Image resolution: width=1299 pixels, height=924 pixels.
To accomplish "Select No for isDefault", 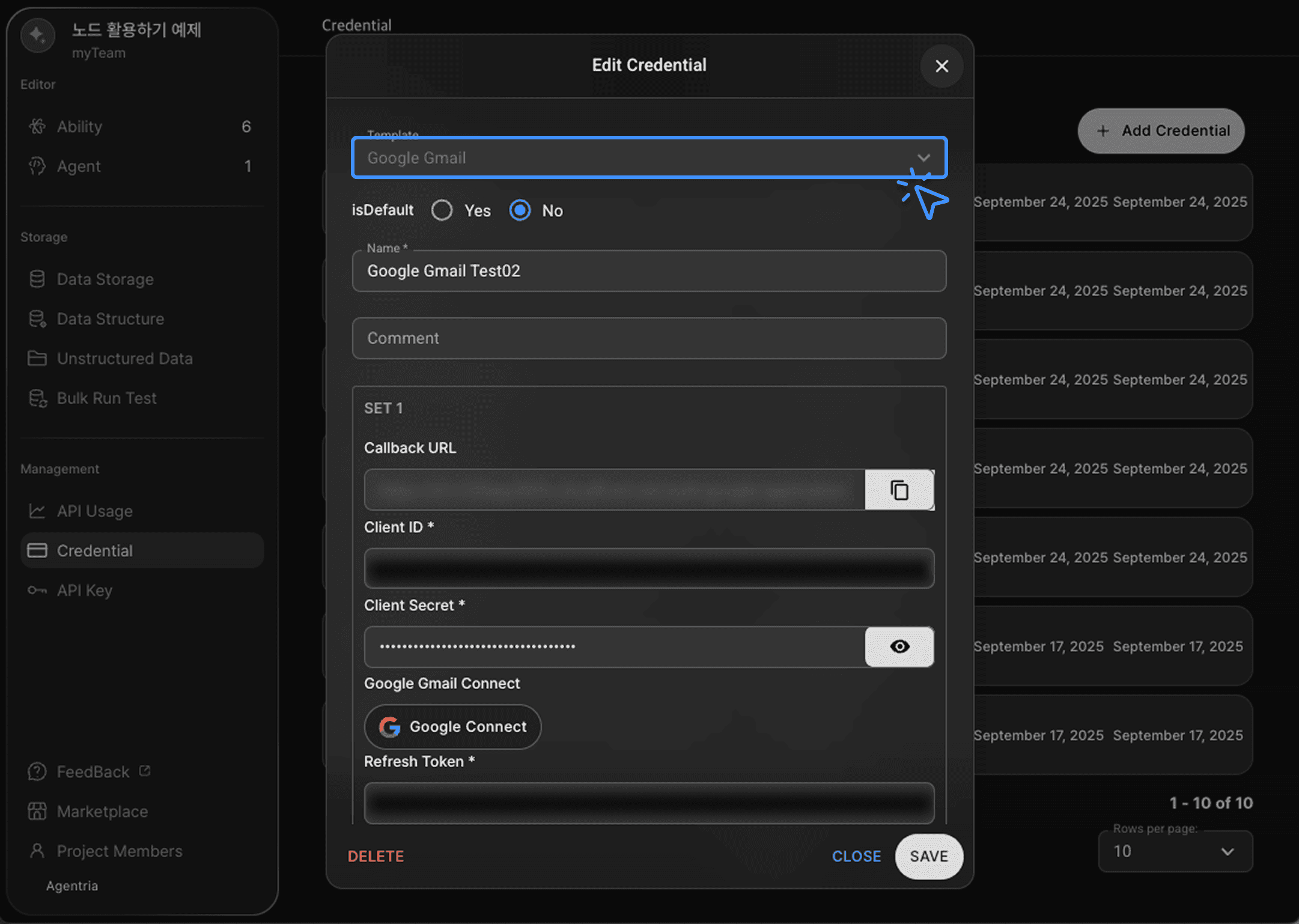I will point(520,210).
